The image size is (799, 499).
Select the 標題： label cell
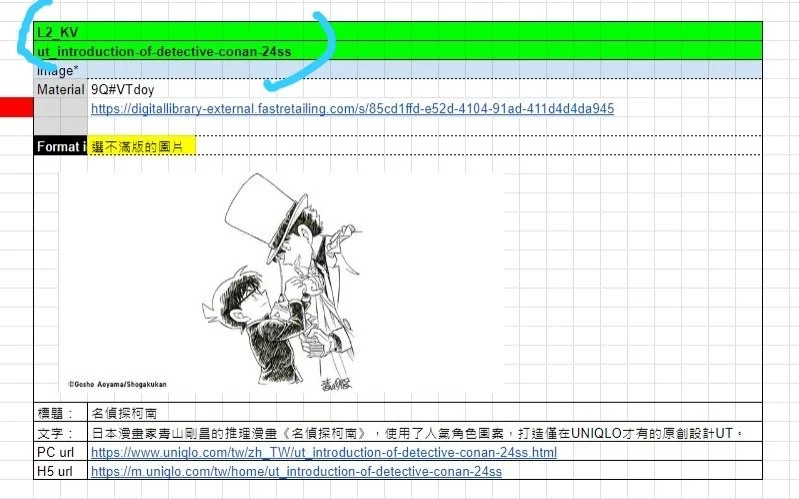[x=61, y=412]
